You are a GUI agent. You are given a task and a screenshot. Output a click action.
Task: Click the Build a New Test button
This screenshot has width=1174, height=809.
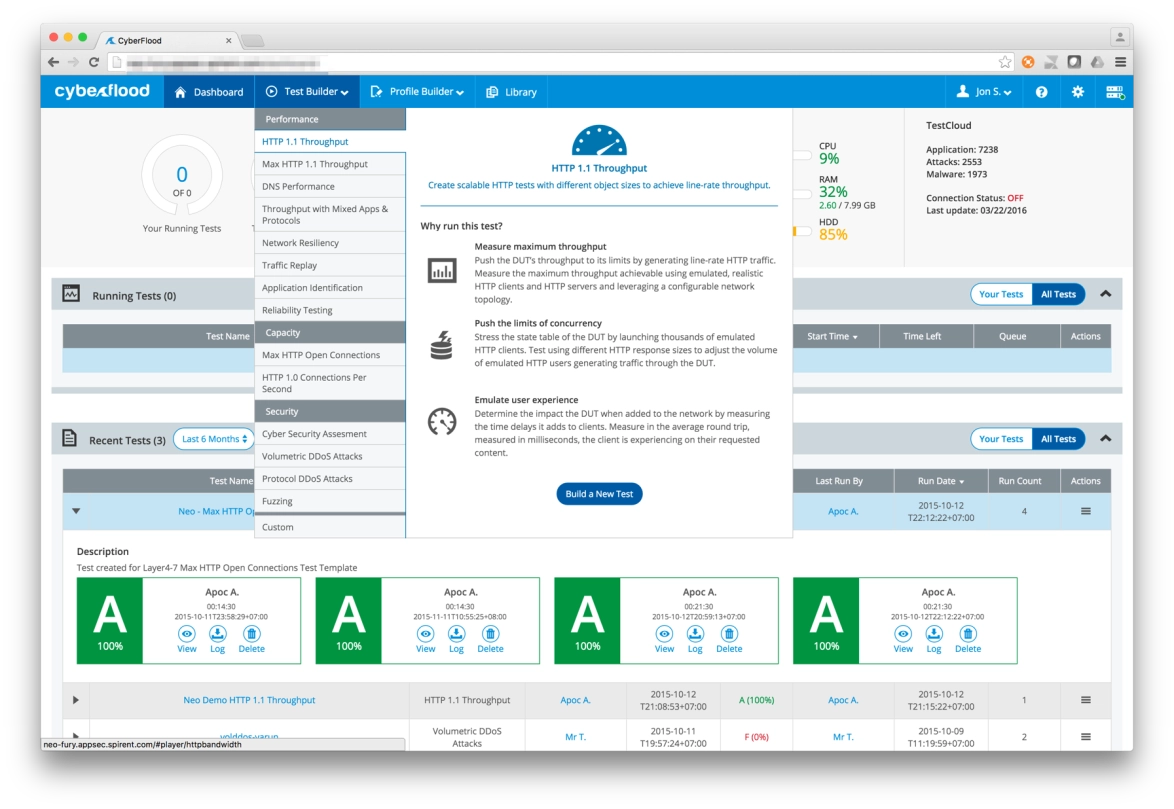[599, 494]
